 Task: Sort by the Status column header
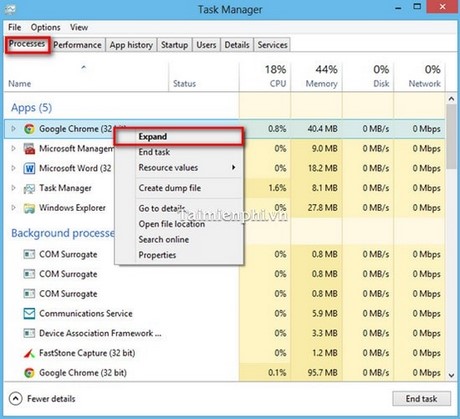coord(204,77)
